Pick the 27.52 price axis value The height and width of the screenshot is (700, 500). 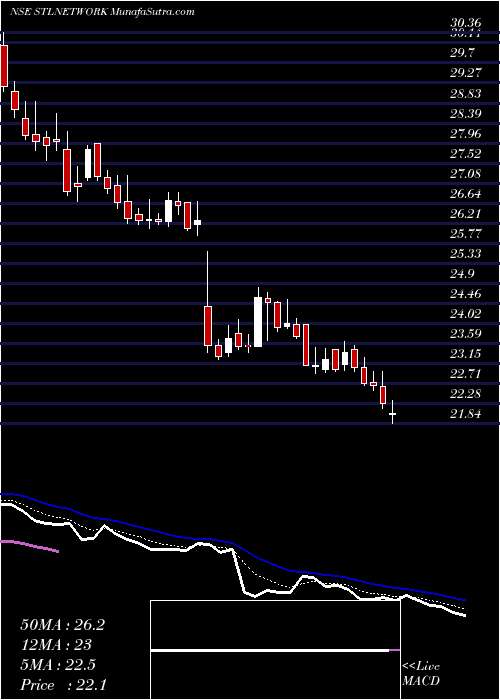pos(466,154)
